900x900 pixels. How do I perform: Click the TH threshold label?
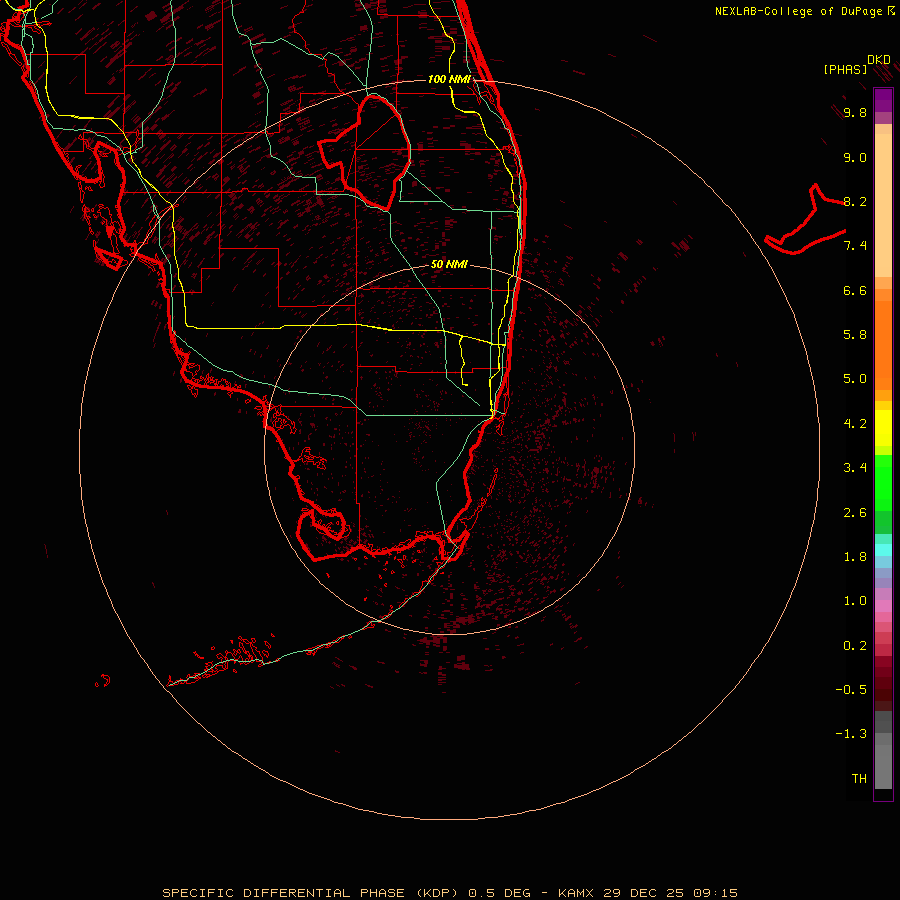coord(859,779)
